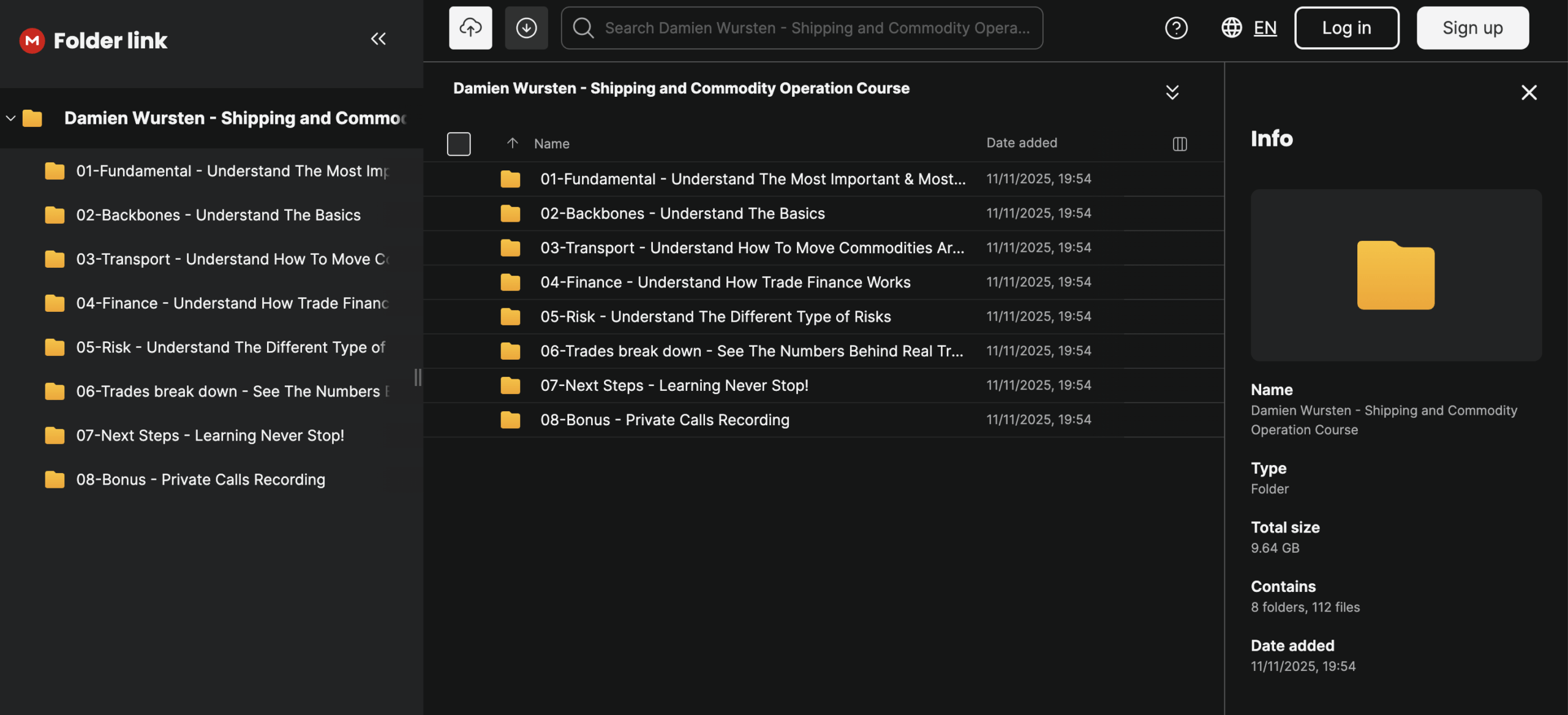Click the MEGA logo icon
The image size is (1568, 715).
[x=32, y=40]
